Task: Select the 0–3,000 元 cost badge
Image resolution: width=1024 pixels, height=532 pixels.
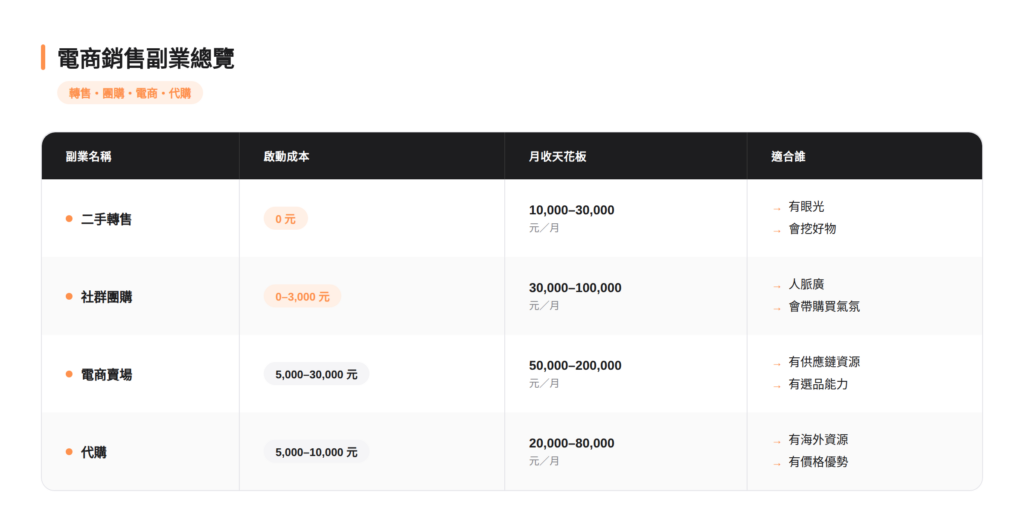Action: 302,297
